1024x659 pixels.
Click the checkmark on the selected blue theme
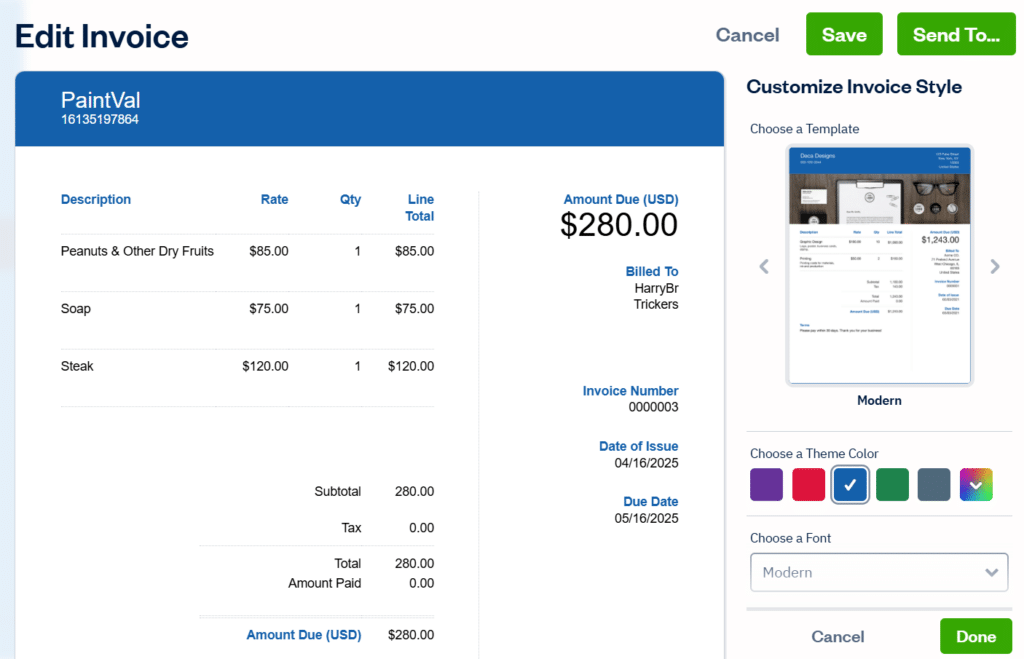[x=850, y=484]
